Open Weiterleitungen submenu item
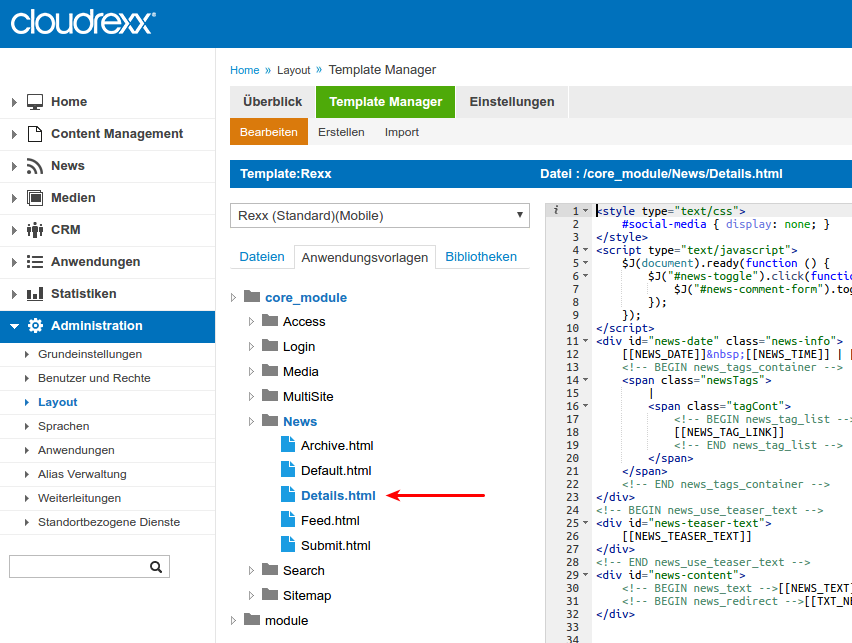This screenshot has height=643, width=852. [x=79, y=498]
